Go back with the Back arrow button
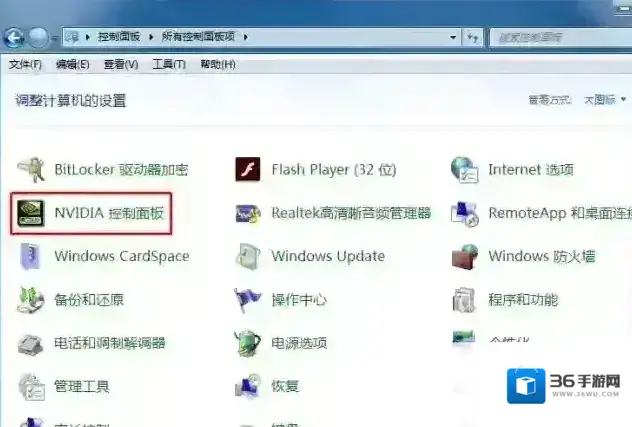The width and height of the screenshot is (632, 427). point(14,38)
